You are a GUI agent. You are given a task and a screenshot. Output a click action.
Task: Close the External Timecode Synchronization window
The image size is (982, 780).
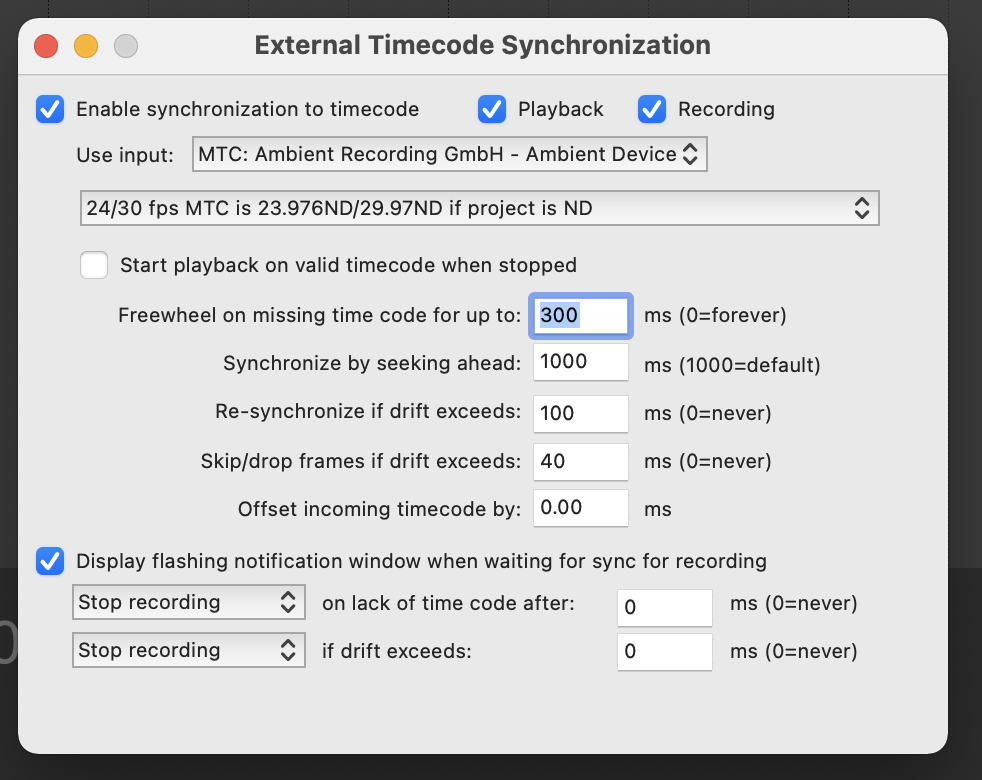46,46
